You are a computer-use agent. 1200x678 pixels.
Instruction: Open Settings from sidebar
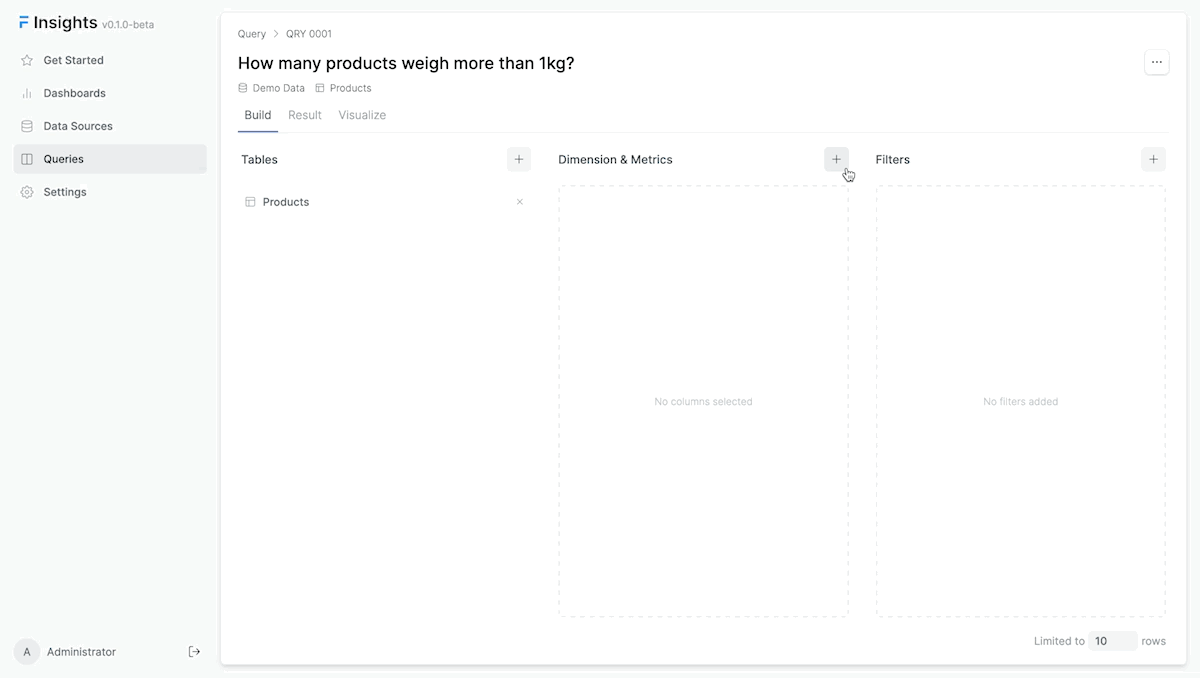click(x=64, y=192)
